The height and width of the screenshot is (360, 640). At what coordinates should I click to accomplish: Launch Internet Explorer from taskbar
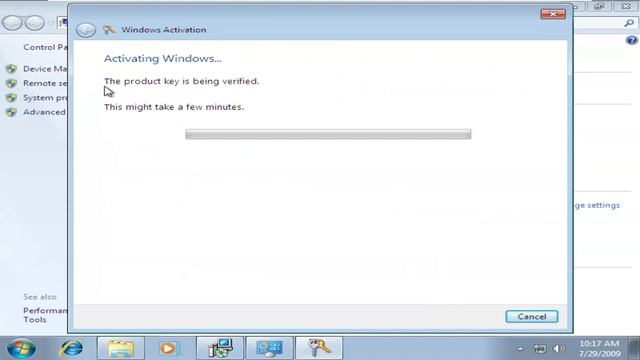tap(71, 349)
